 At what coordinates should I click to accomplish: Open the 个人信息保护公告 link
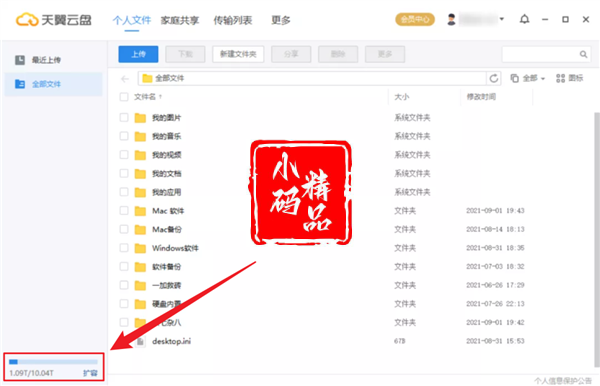click(x=563, y=381)
